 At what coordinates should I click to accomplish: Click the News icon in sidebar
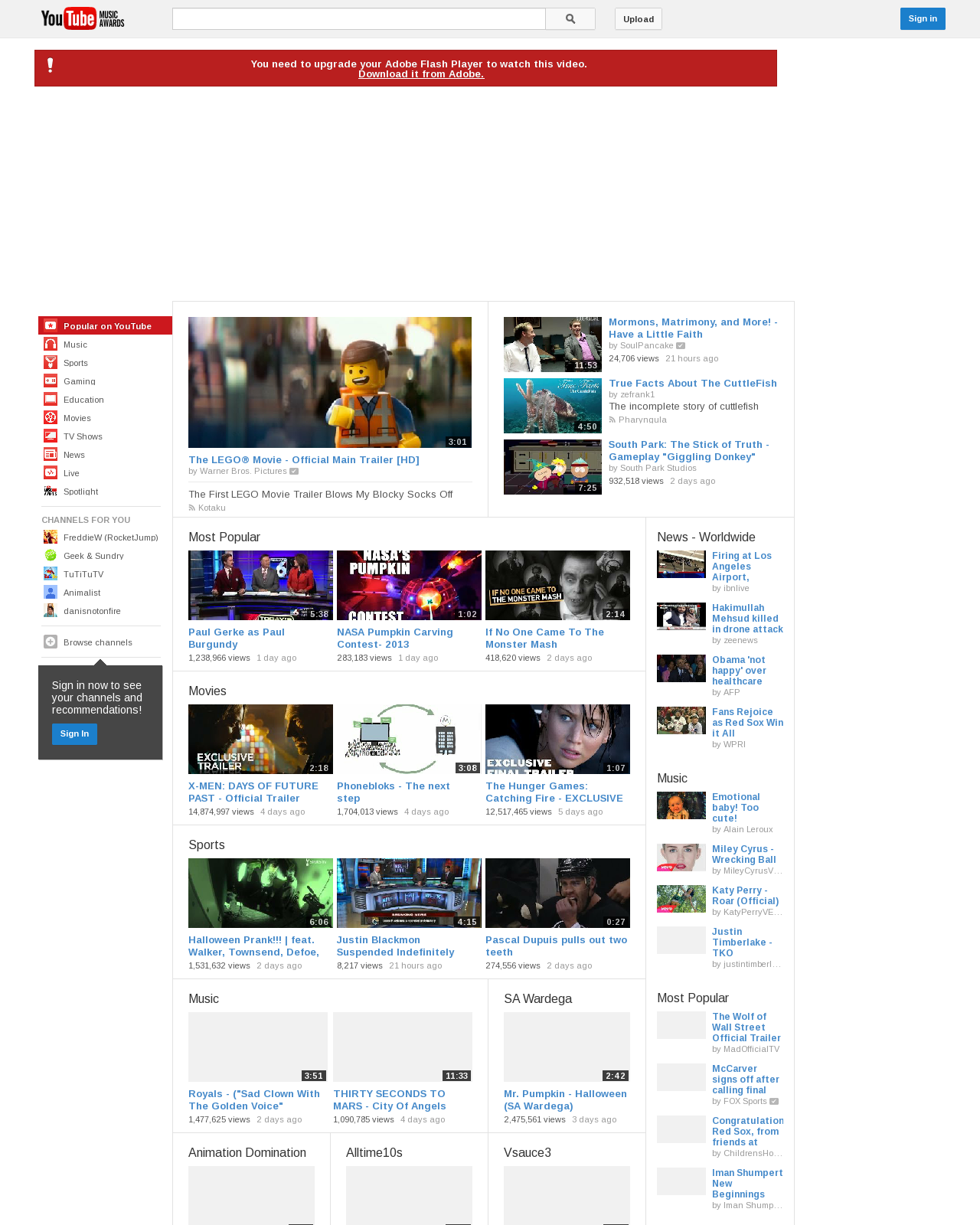[x=51, y=454]
